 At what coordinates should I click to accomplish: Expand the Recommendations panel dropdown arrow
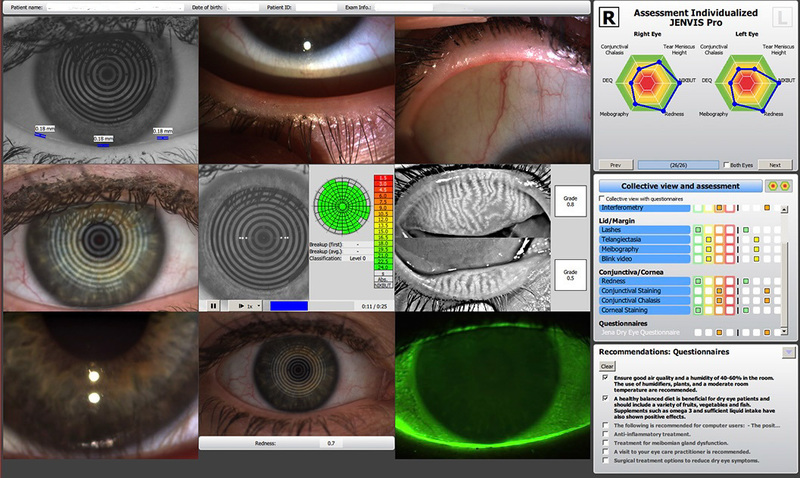point(787,352)
